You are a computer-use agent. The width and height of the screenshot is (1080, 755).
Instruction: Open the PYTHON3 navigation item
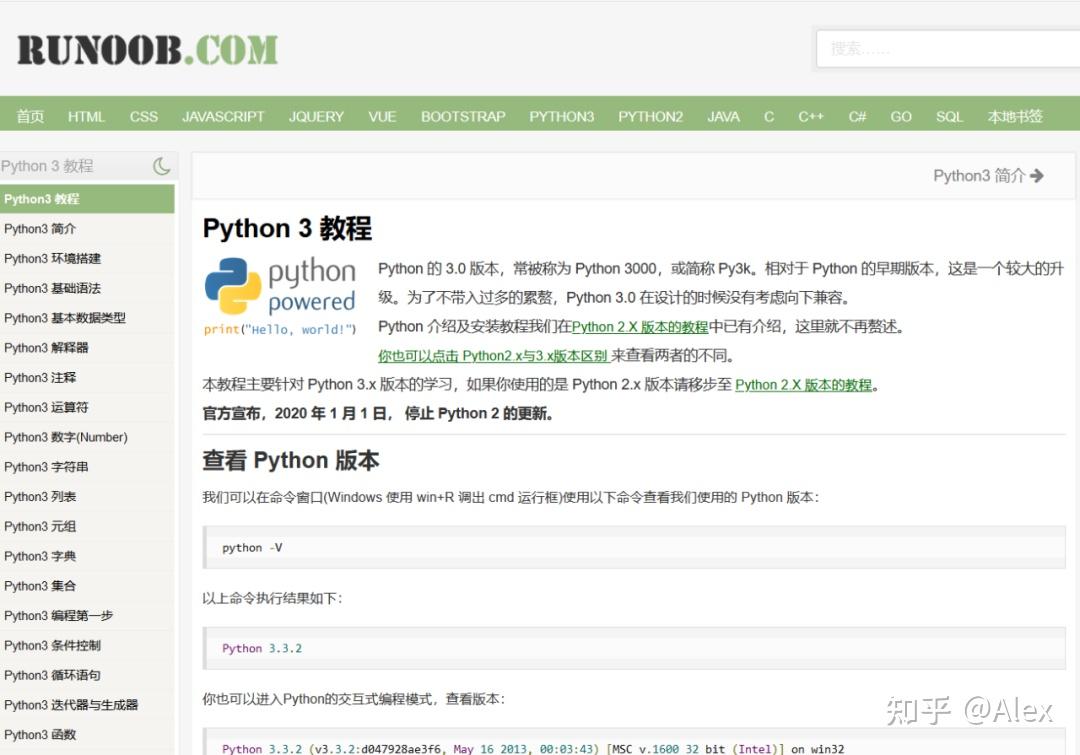coord(562,116)
